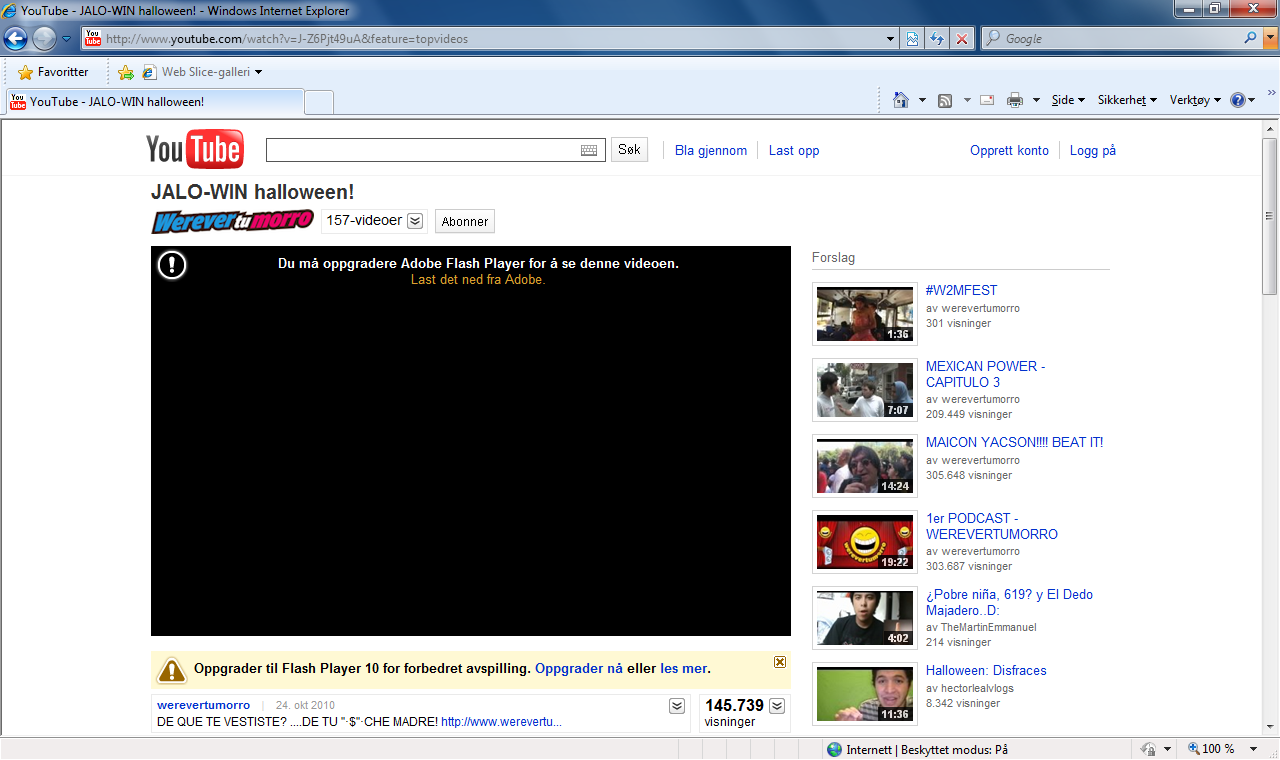The width and height of the screenshot is (1280, 760).
Task: Open the ¿Pobre niña, 619? video thumbnail
Action: (x=865, y=618)
